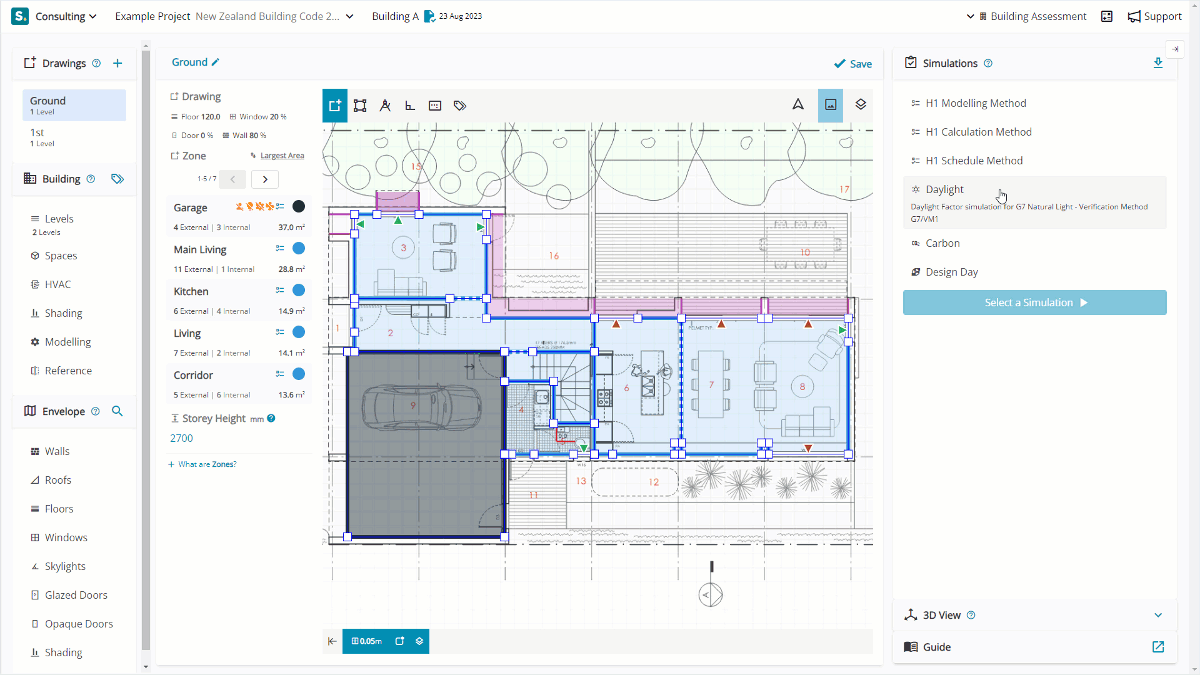Open help for Drawings section
This screenshot has height=675, width=1200.
pyautogui.click(x=97, y=63)
